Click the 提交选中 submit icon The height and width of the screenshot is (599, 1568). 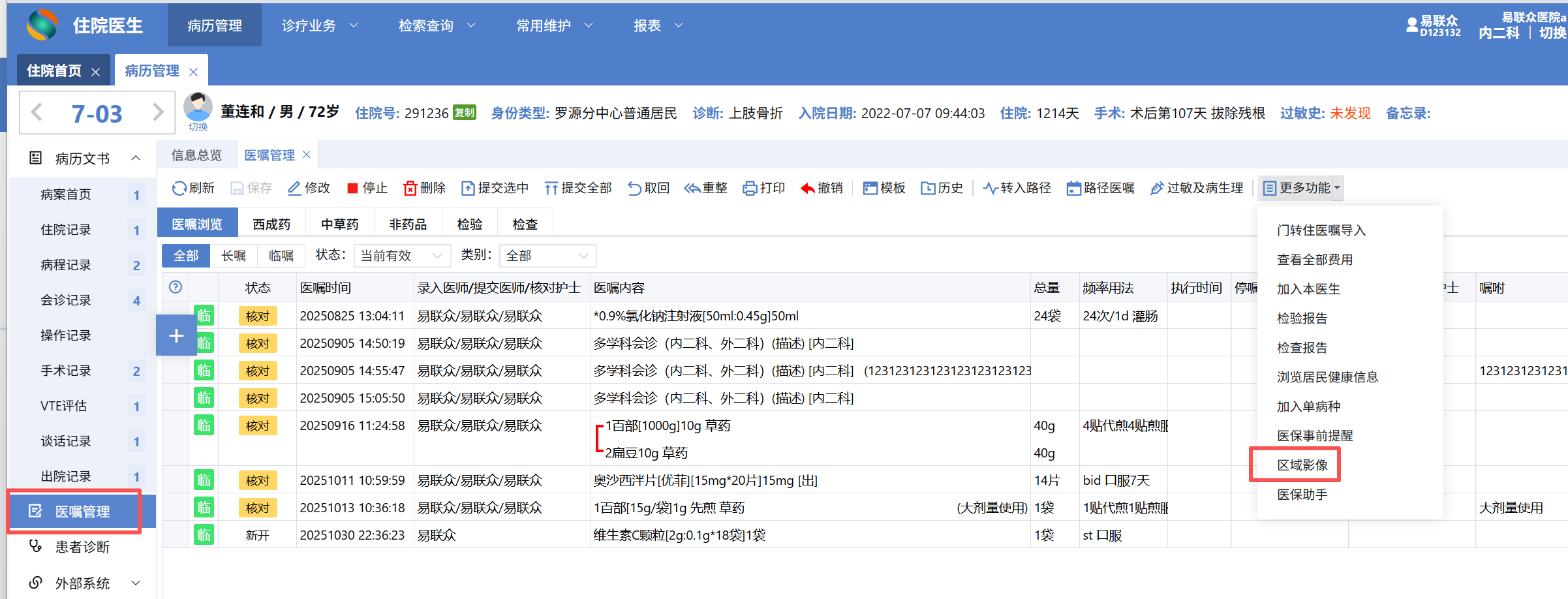tap(468, 189)
